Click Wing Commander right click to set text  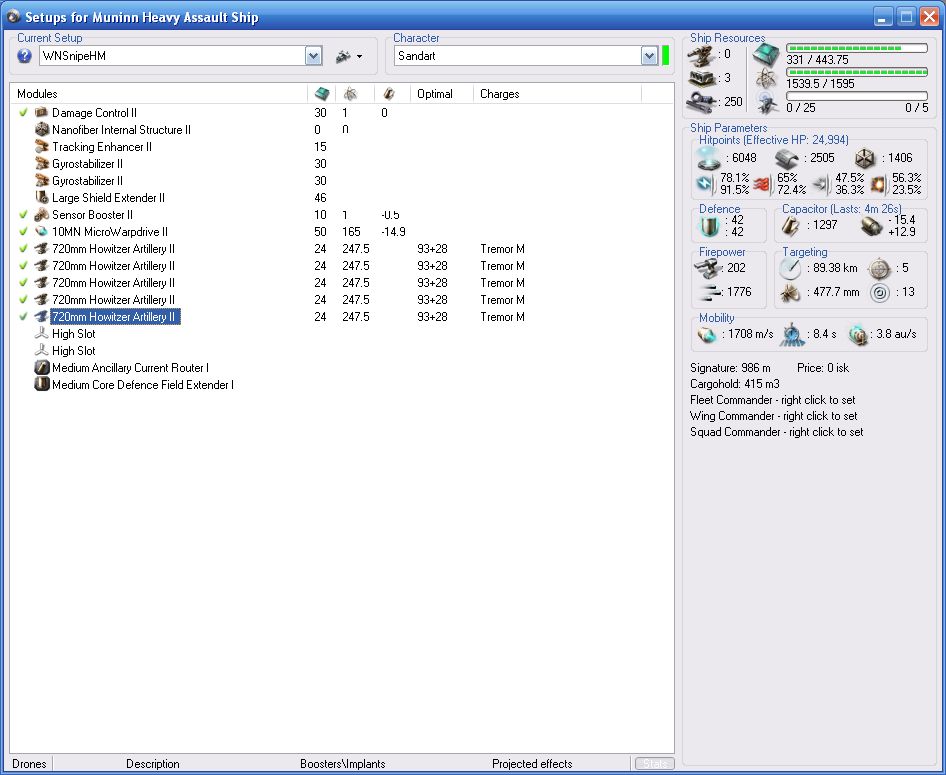coord(773,416)
